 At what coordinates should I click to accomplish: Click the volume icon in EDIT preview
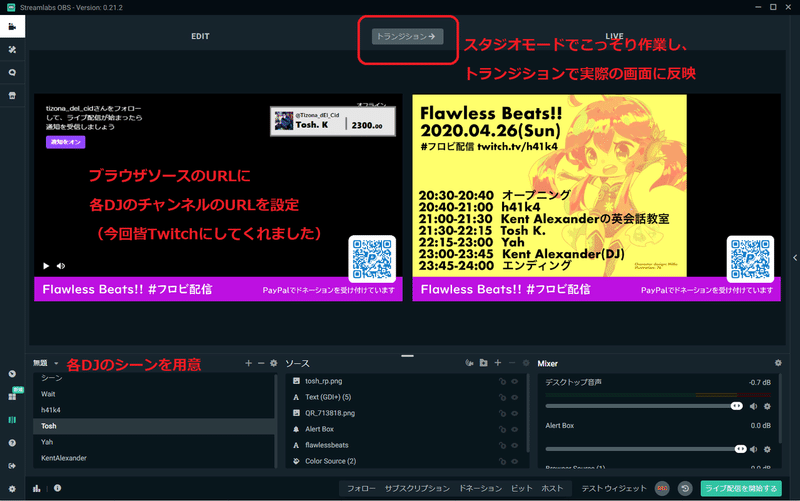(x=61, y=266)
